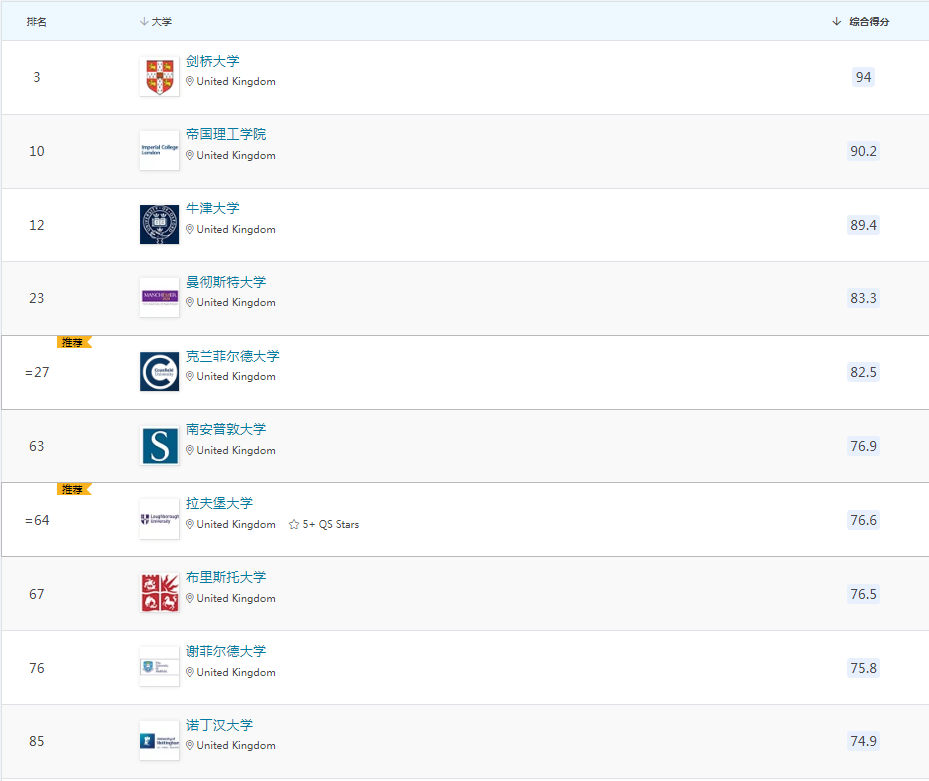Open 剑桥大学 university link
The image size is (929, 781).
pyautogui.click(x=213, y=61)
